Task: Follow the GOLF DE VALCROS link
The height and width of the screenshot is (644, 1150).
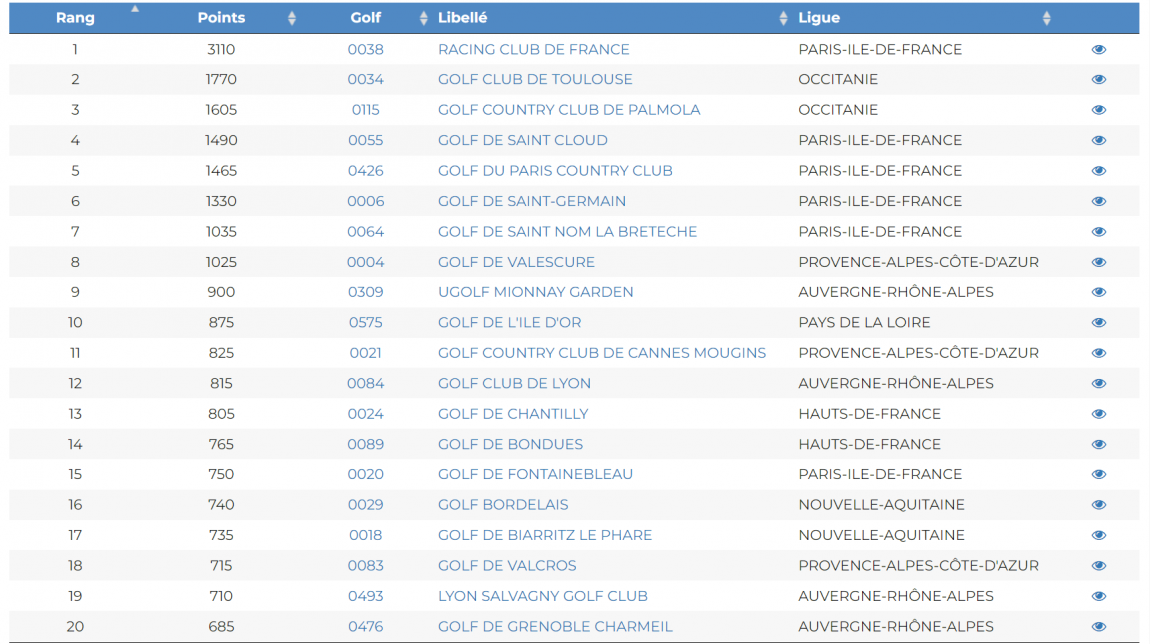Action: click(x=507, y=566)
